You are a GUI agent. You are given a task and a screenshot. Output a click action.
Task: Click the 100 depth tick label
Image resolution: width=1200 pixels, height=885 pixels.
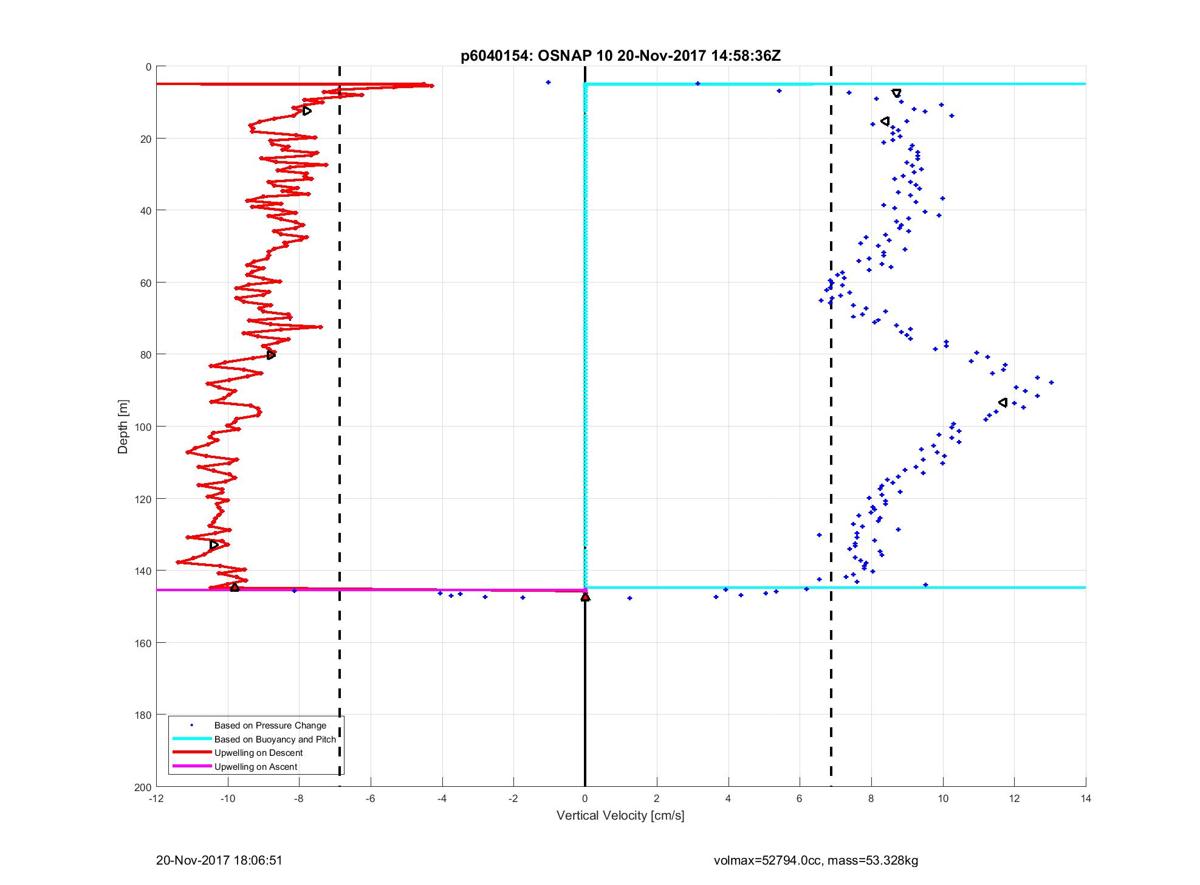pyautogui.click(x=141, y=427)
